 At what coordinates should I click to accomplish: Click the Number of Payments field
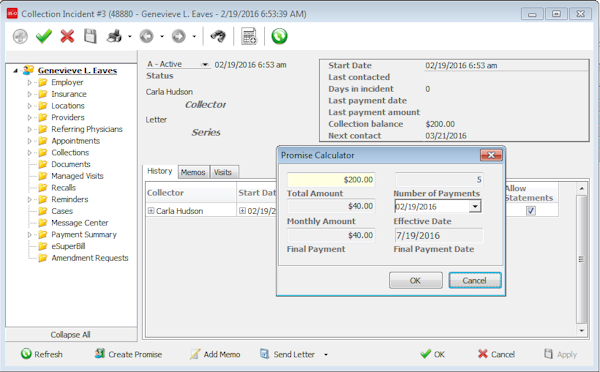pyautogui.click(x=439, y=180)
